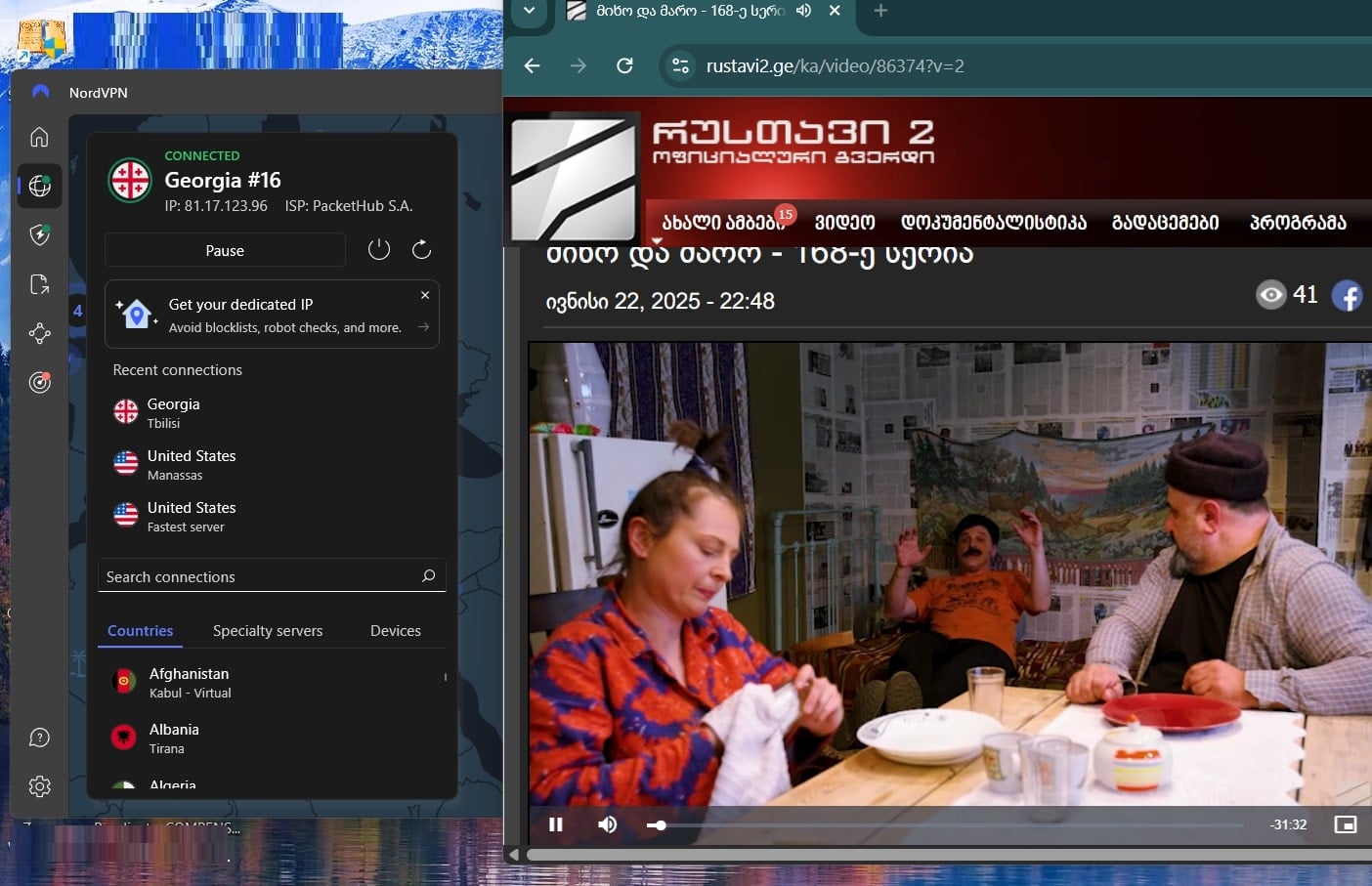Pause the playing video
1372x886 pixels.
point(556,824)
